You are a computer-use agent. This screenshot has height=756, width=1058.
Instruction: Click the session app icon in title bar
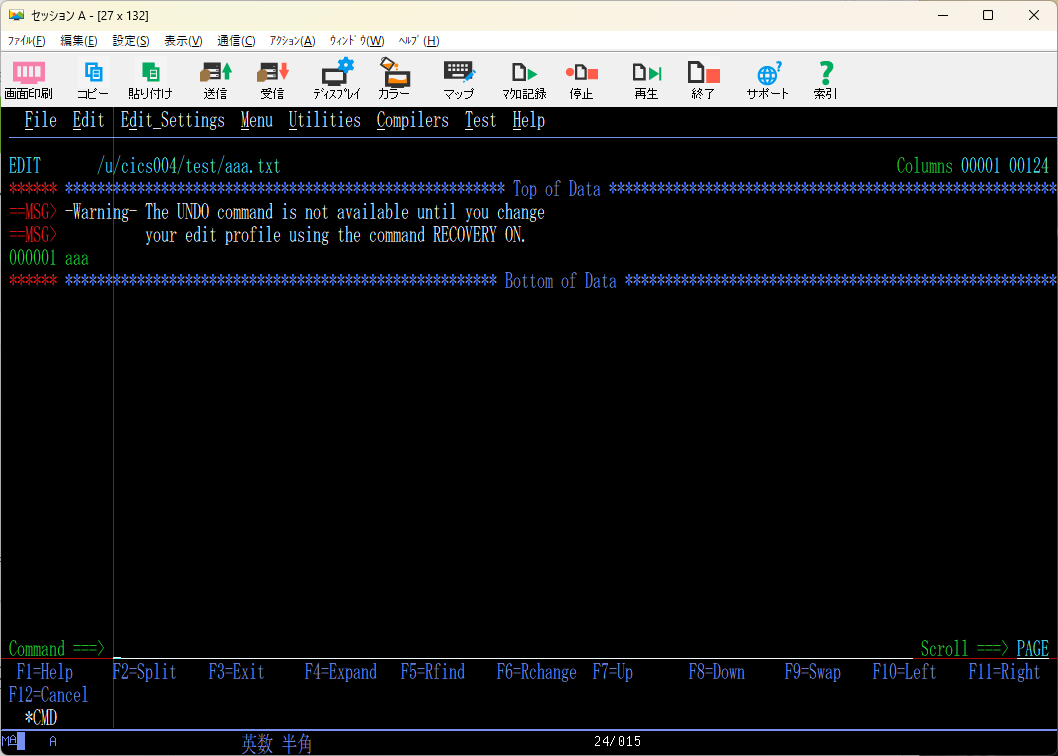(16, 15)
